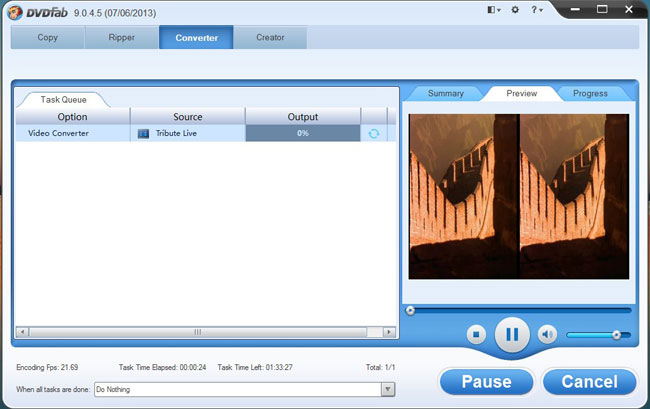Click the refresh icon in Tribute Live row
This screenshot has width=650, height=409.
click(x=374, y=133)
